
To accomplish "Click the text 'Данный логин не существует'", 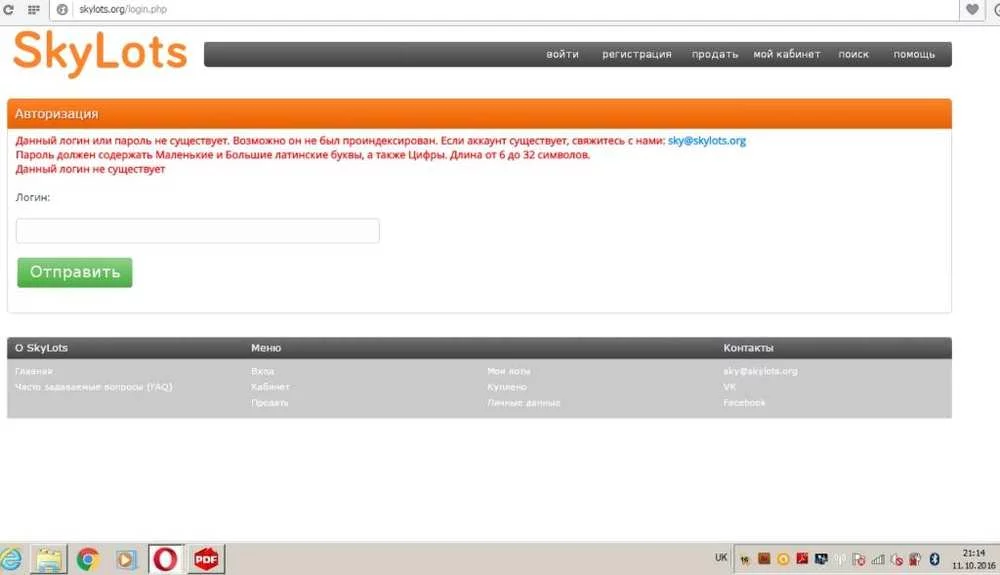I will (90, 170).
